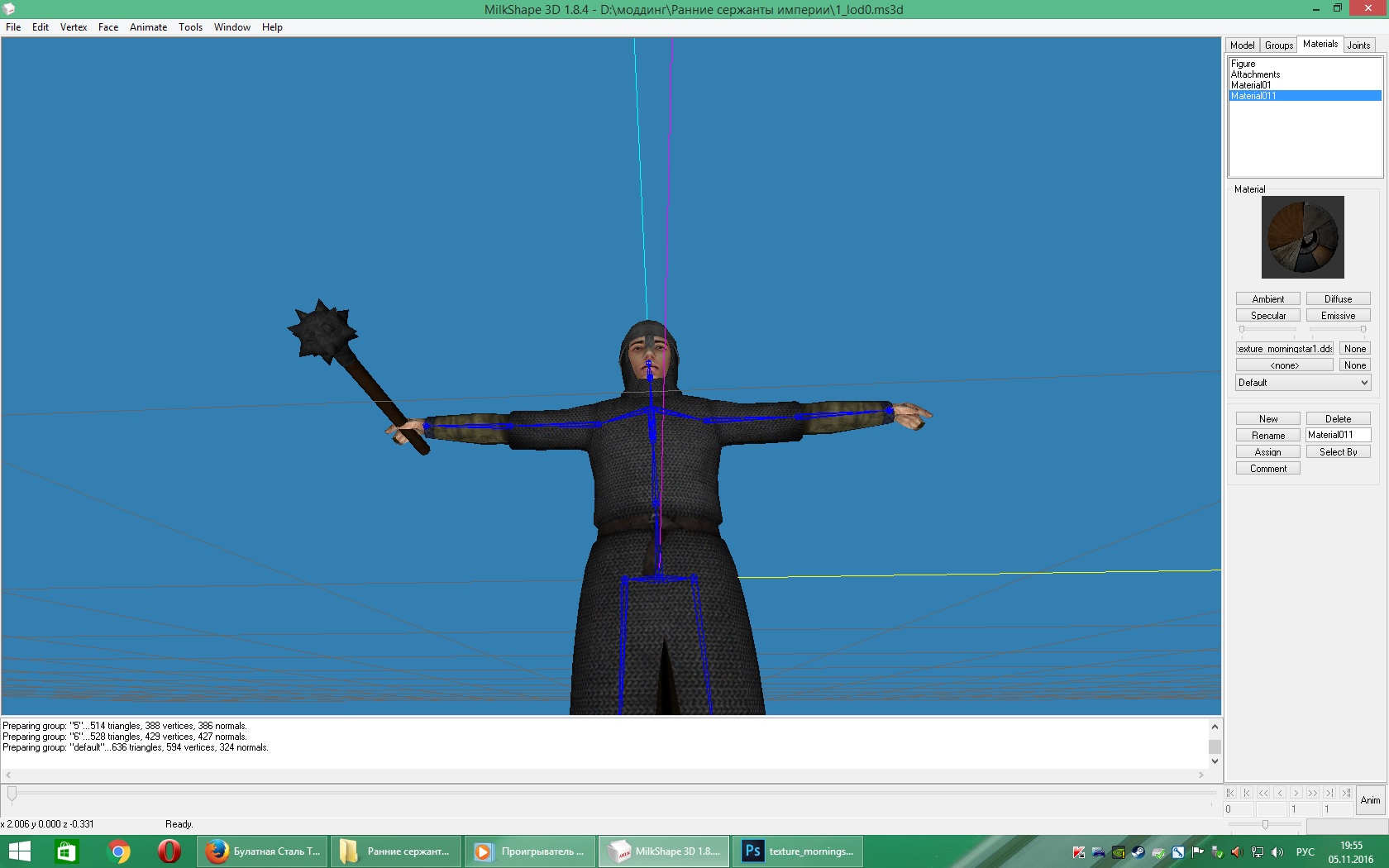Image resolution: width=1389 pixels, height=868 pixels.
Task: Step one frame back (<) button
Action: click(1280, 793)
